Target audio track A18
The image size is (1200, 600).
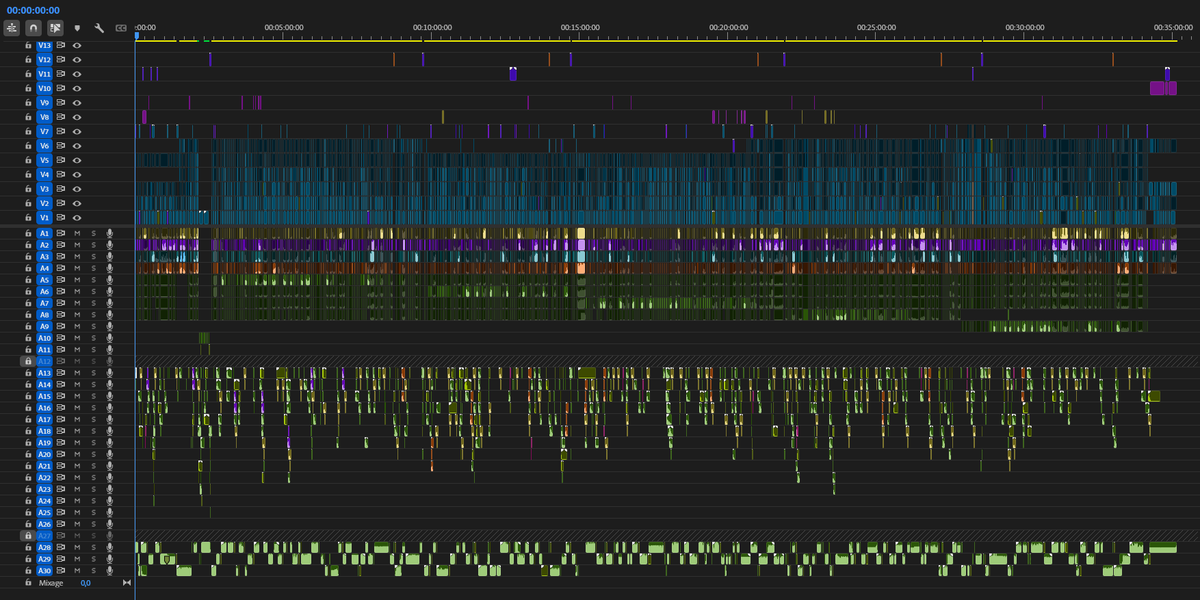click(x=44, y=431)
